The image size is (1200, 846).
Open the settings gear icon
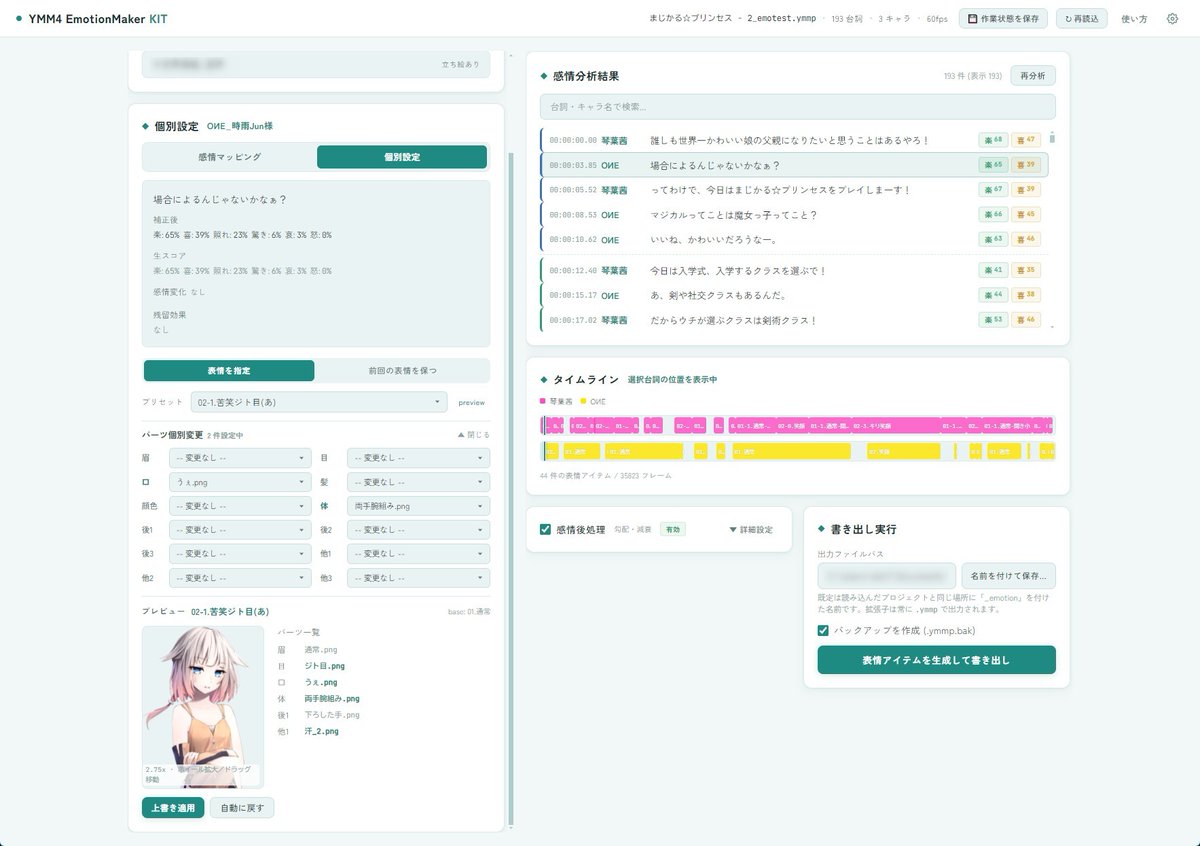coord(1172,18)
